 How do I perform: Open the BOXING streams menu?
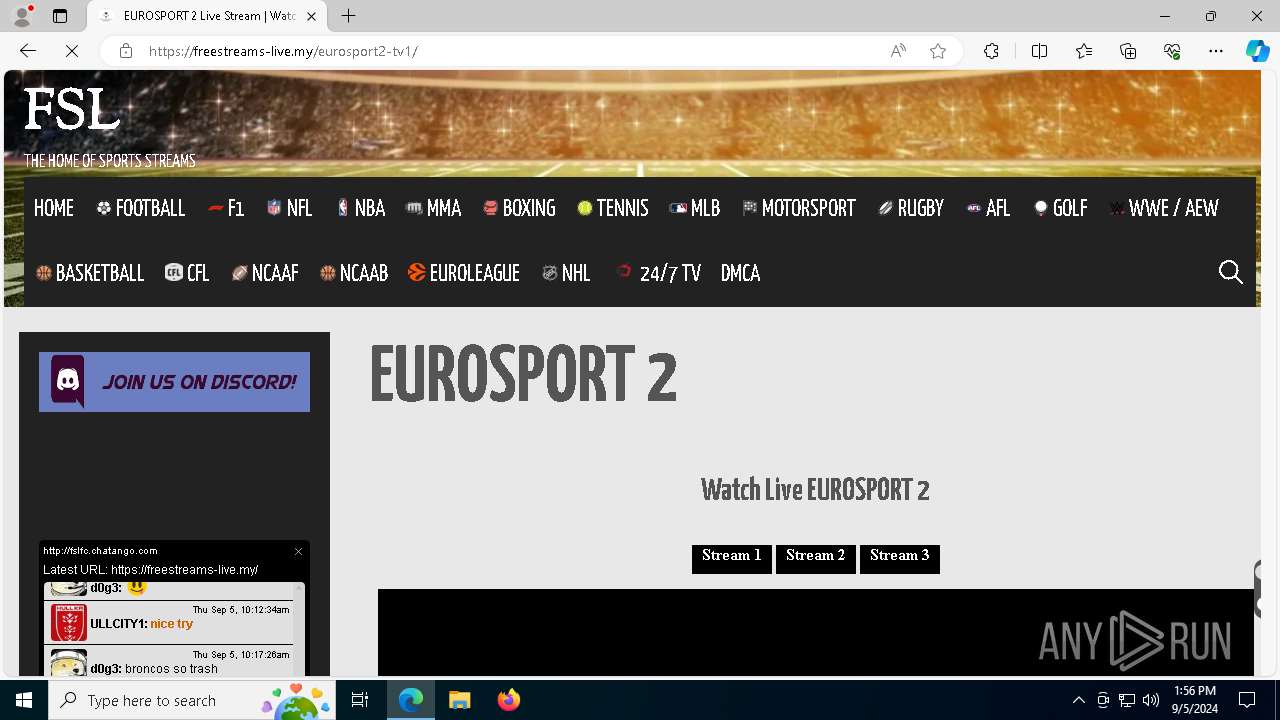(x=519, y=208)
